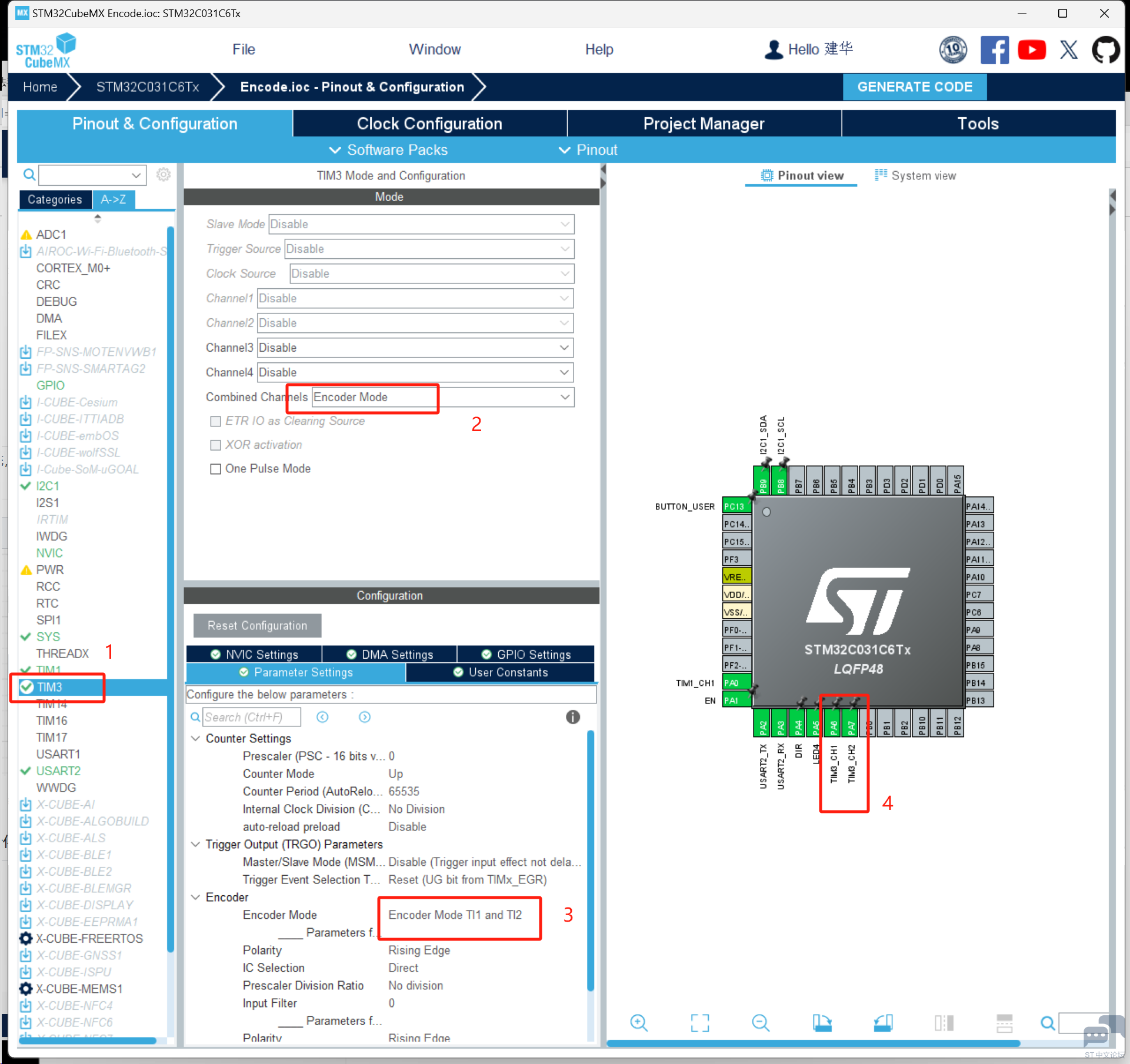Toggle ETR IO as Clearing Source checkbox

215,421
